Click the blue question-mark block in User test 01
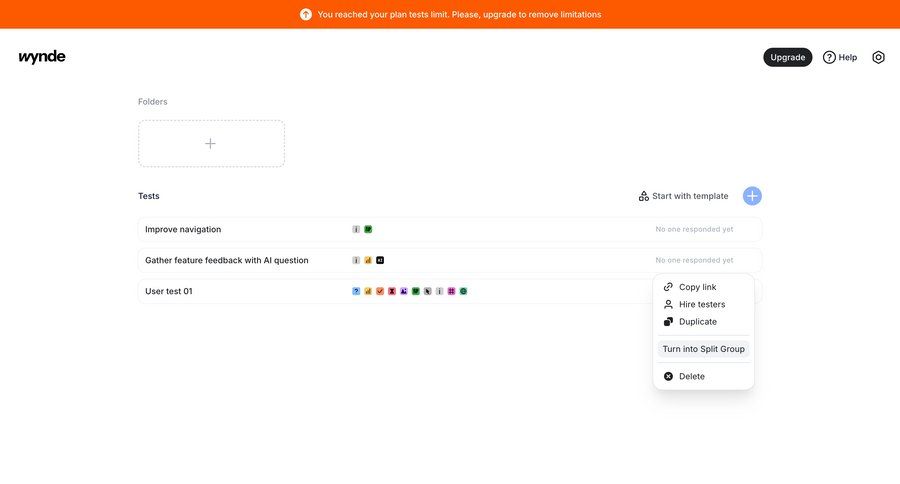 [356, 291]
